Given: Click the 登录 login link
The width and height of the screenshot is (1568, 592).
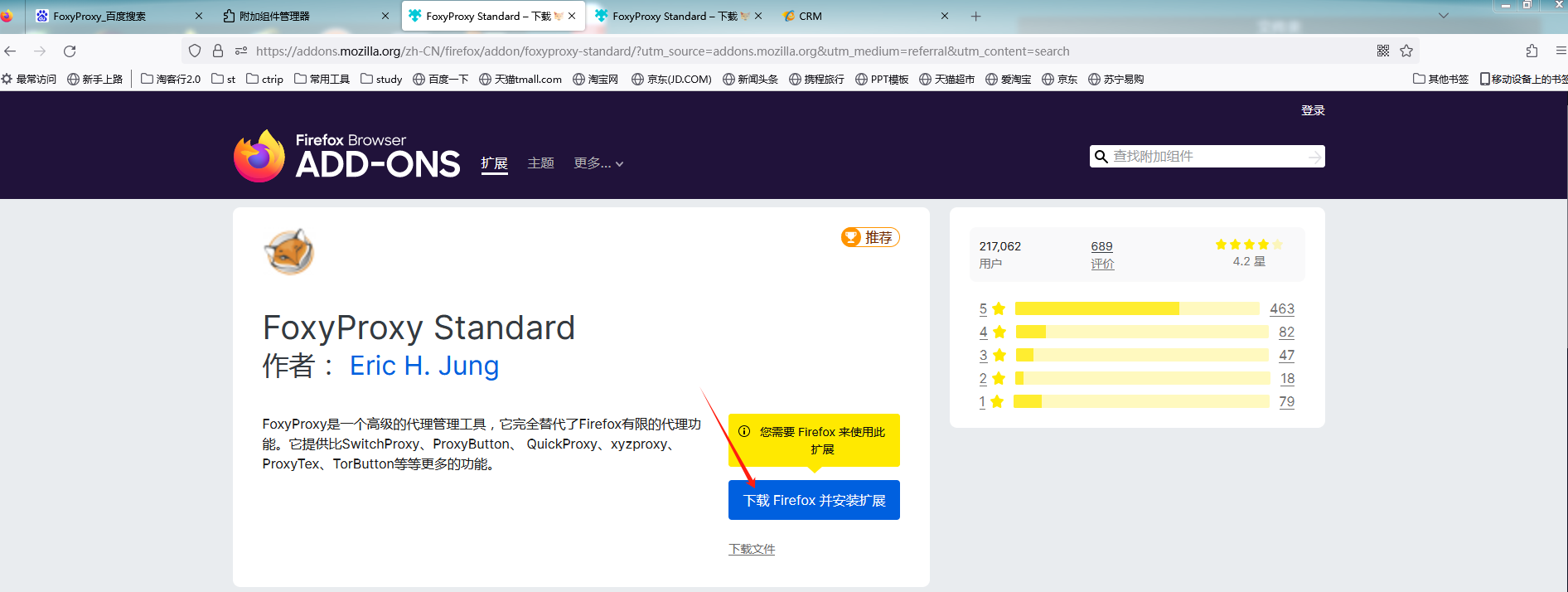Looking at the screenshot, I should click(x=1313, y=110).
